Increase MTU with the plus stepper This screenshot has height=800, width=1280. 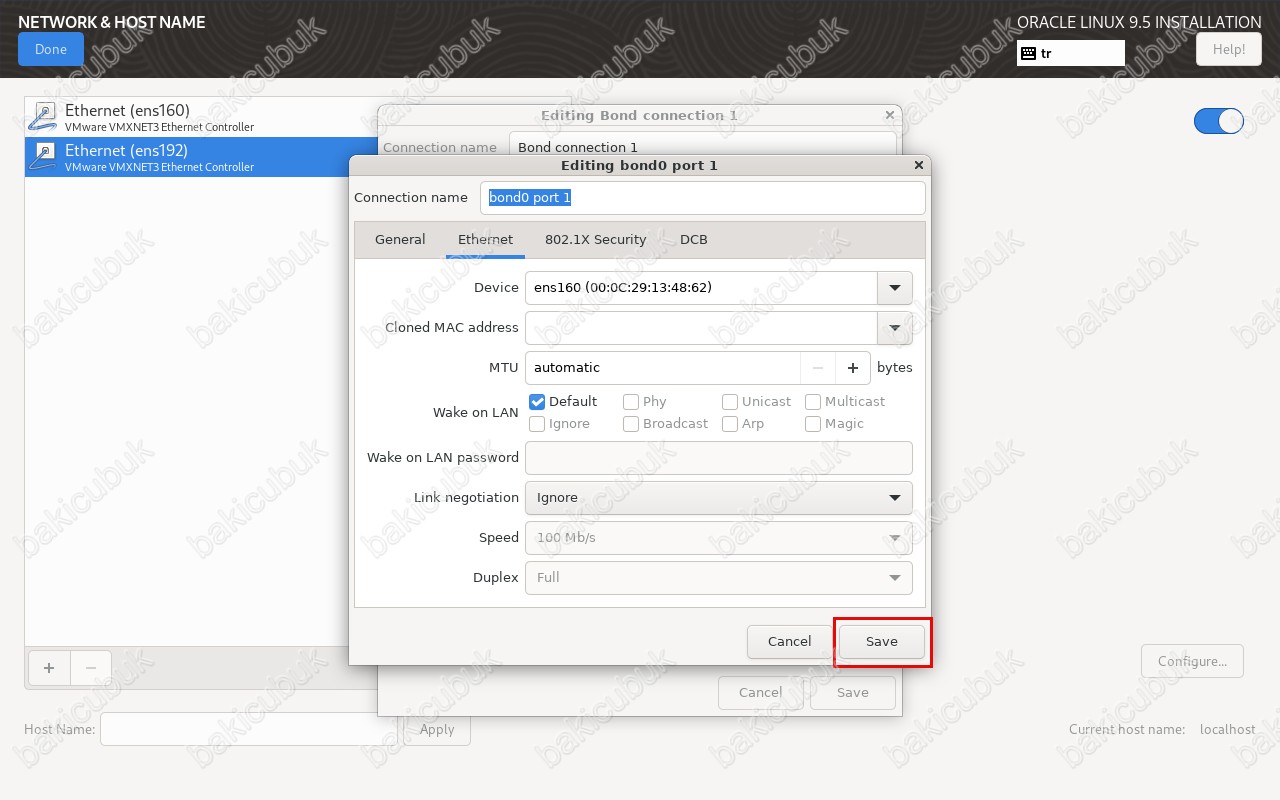point(853,368)
